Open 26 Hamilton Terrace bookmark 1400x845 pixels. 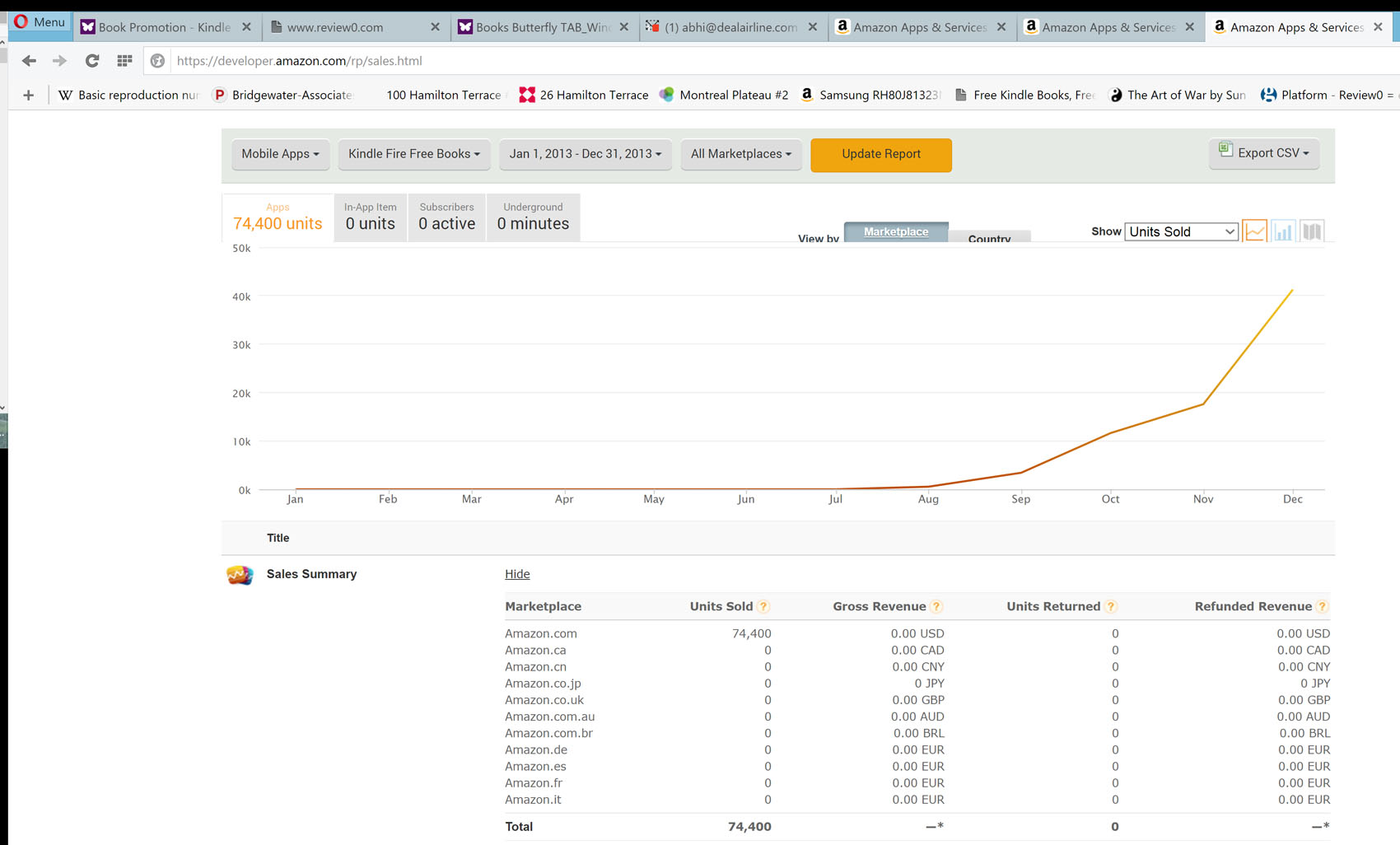tap(584, 96)
